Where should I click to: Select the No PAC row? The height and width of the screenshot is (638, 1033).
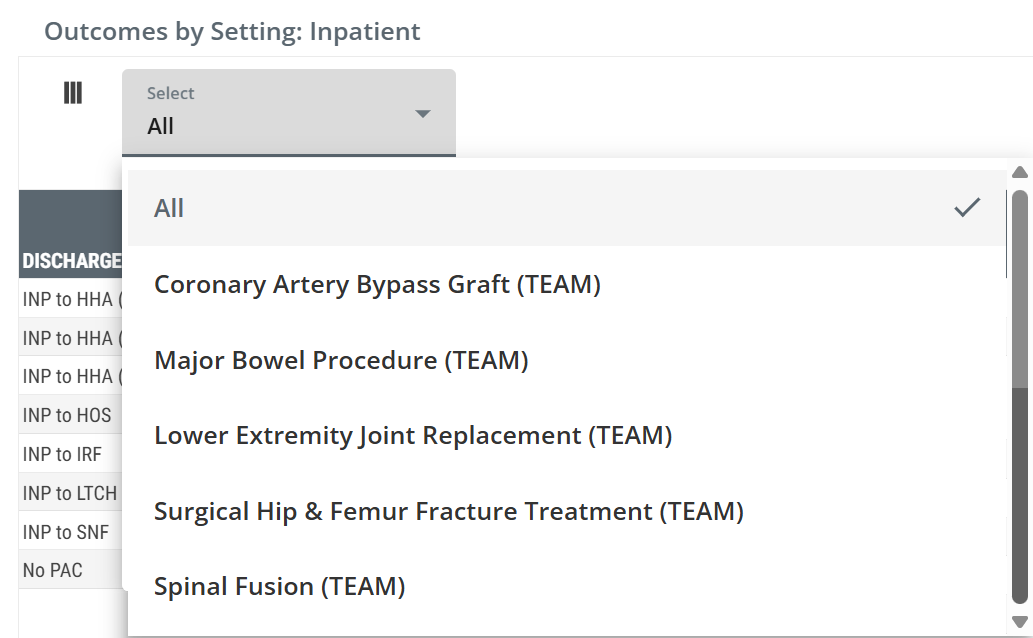click(x=52, y=571)
